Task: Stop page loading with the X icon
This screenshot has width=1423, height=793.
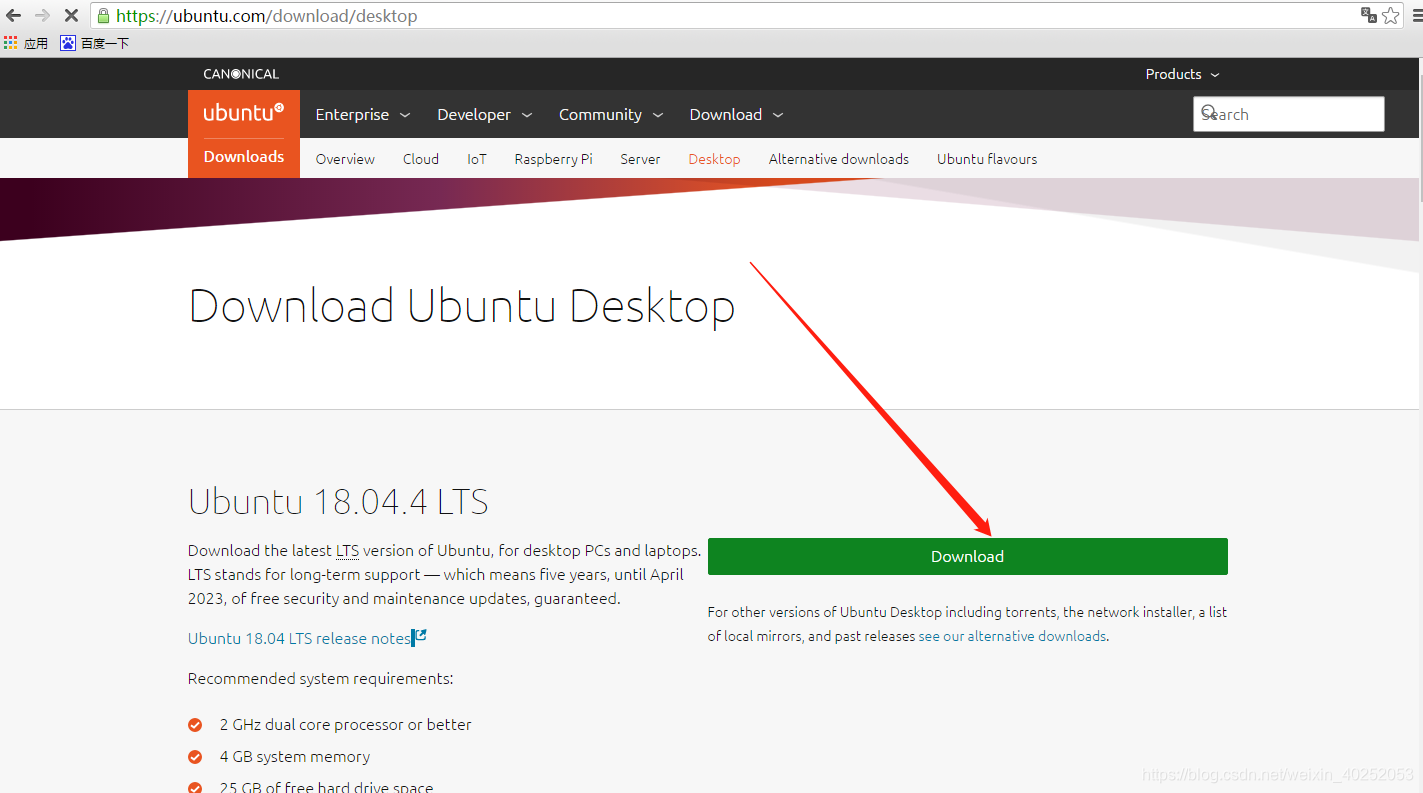Action: 71,16
